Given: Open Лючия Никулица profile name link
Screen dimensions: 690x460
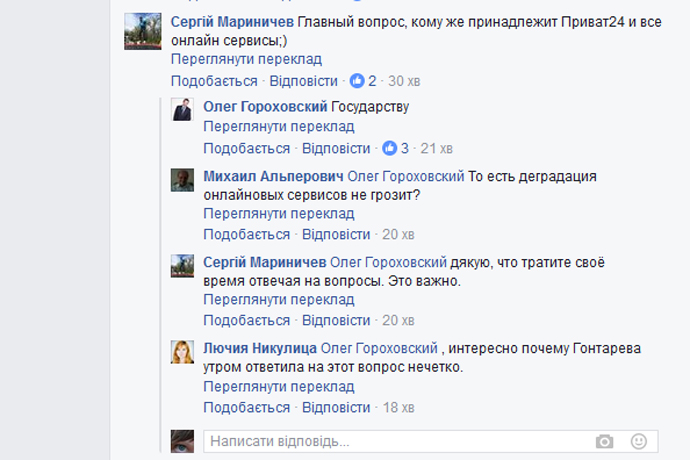Looking at the screenshot, I should [x=260, y=348].
